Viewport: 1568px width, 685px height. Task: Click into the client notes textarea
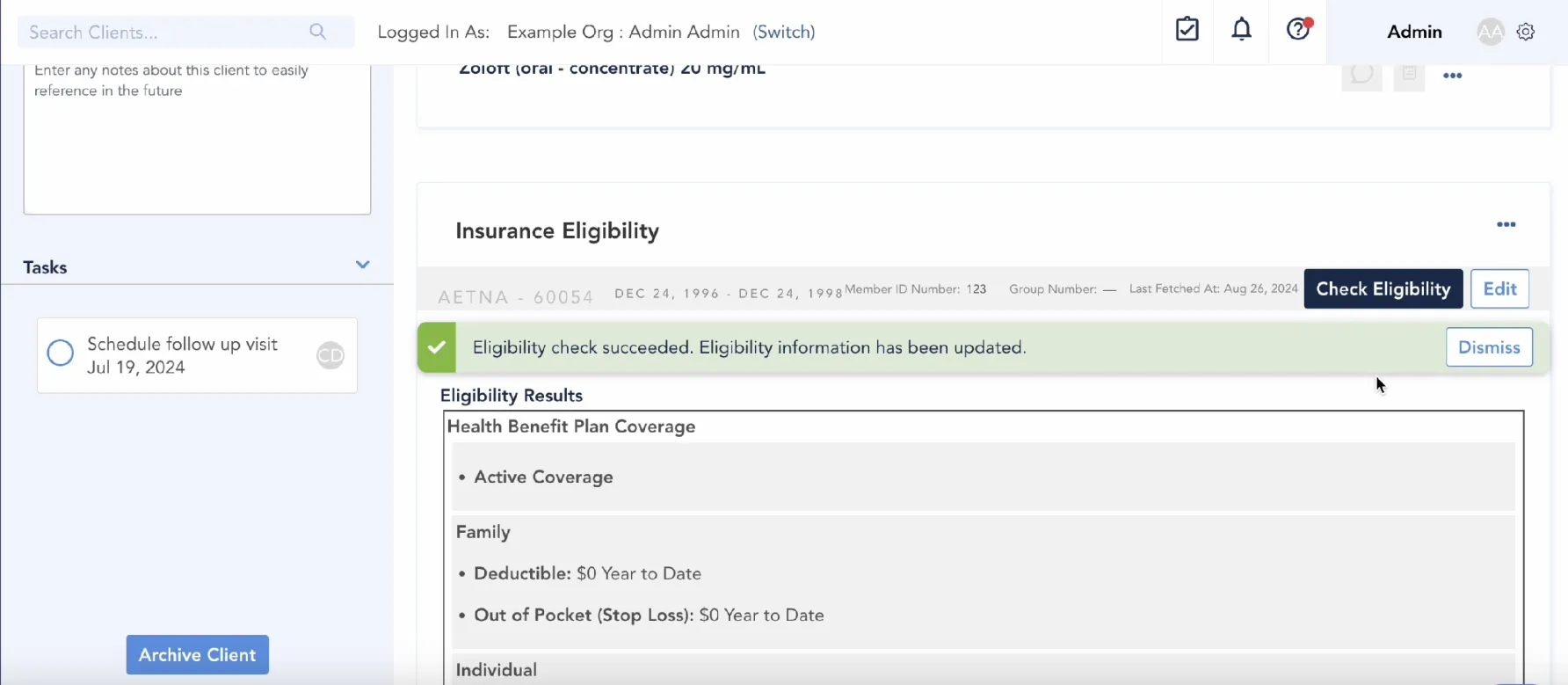click(197, 138)
